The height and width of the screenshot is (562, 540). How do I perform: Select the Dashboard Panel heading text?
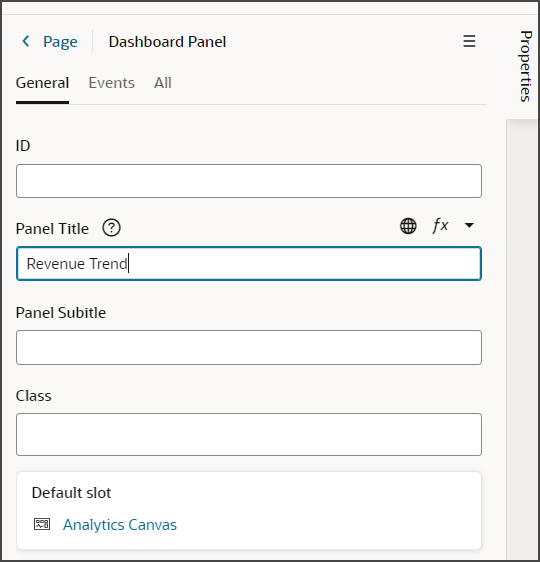[x=167, y=42]
